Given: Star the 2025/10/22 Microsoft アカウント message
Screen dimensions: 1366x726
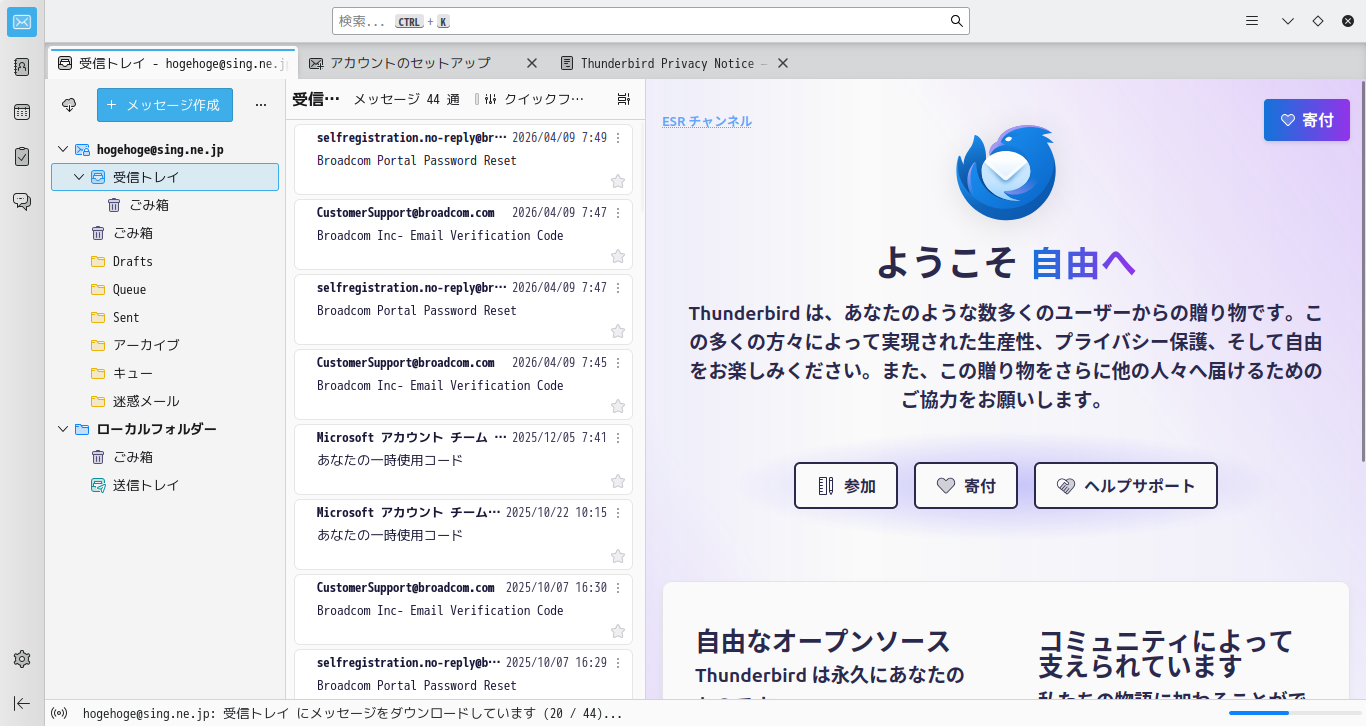Looking at the screenshot, I should (x=618, y=556).
